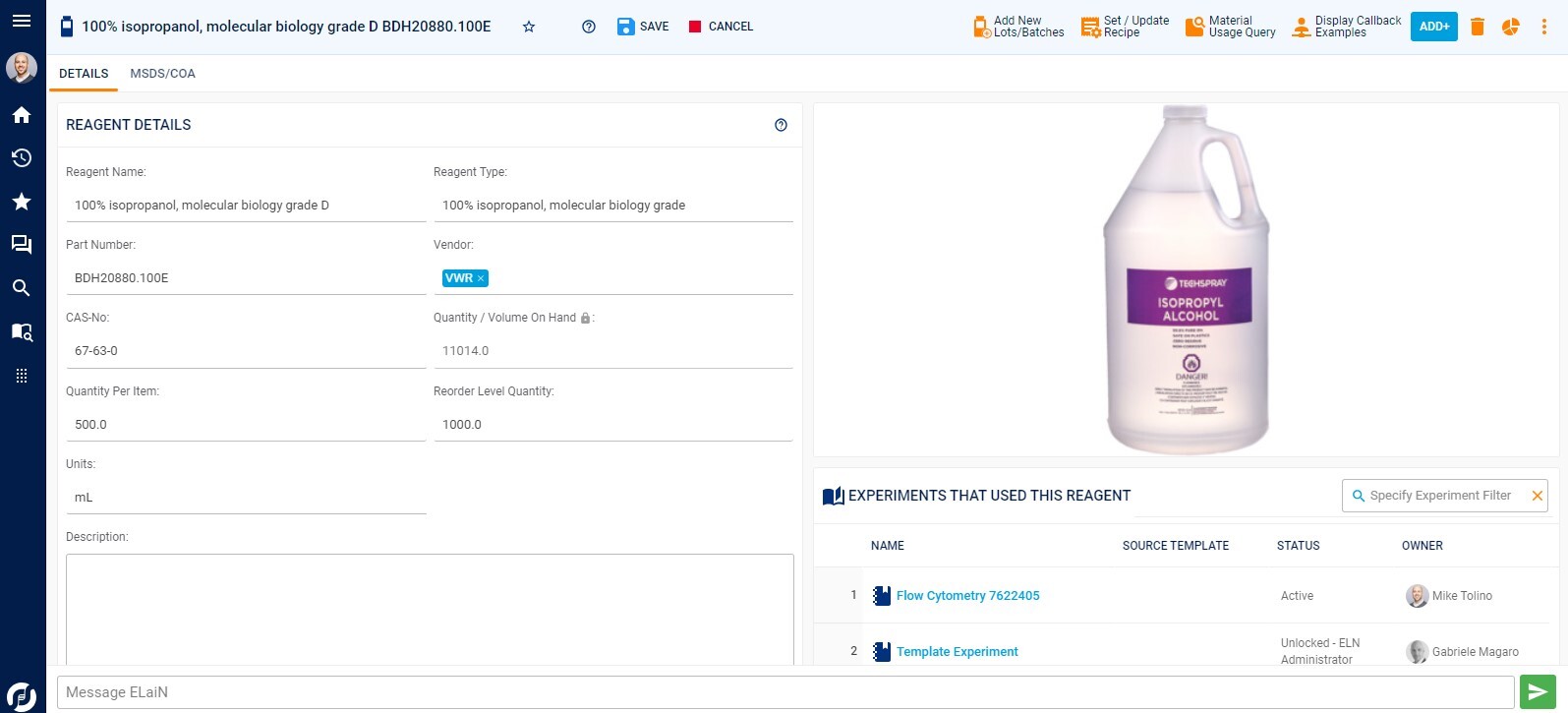Open Display Callback Examples
The height and width of the screenshot is (713, 1568).
point(1346,27)
